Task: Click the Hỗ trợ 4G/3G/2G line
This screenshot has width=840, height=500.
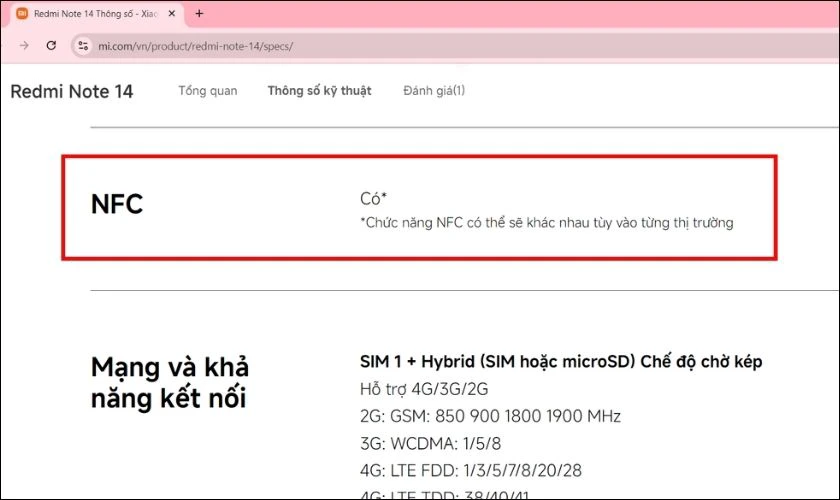Action: 424,389
